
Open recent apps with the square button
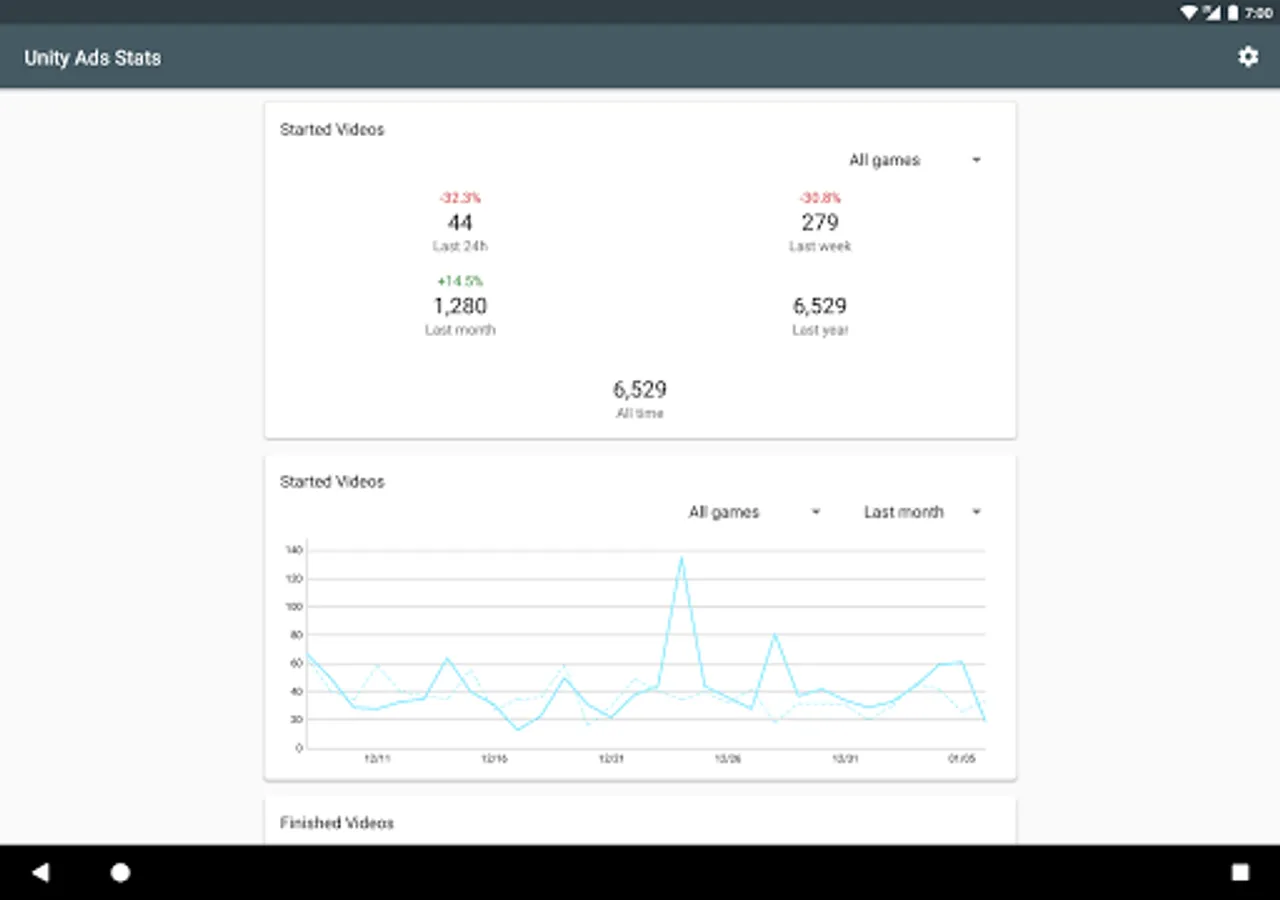(x=1240, y=872)
